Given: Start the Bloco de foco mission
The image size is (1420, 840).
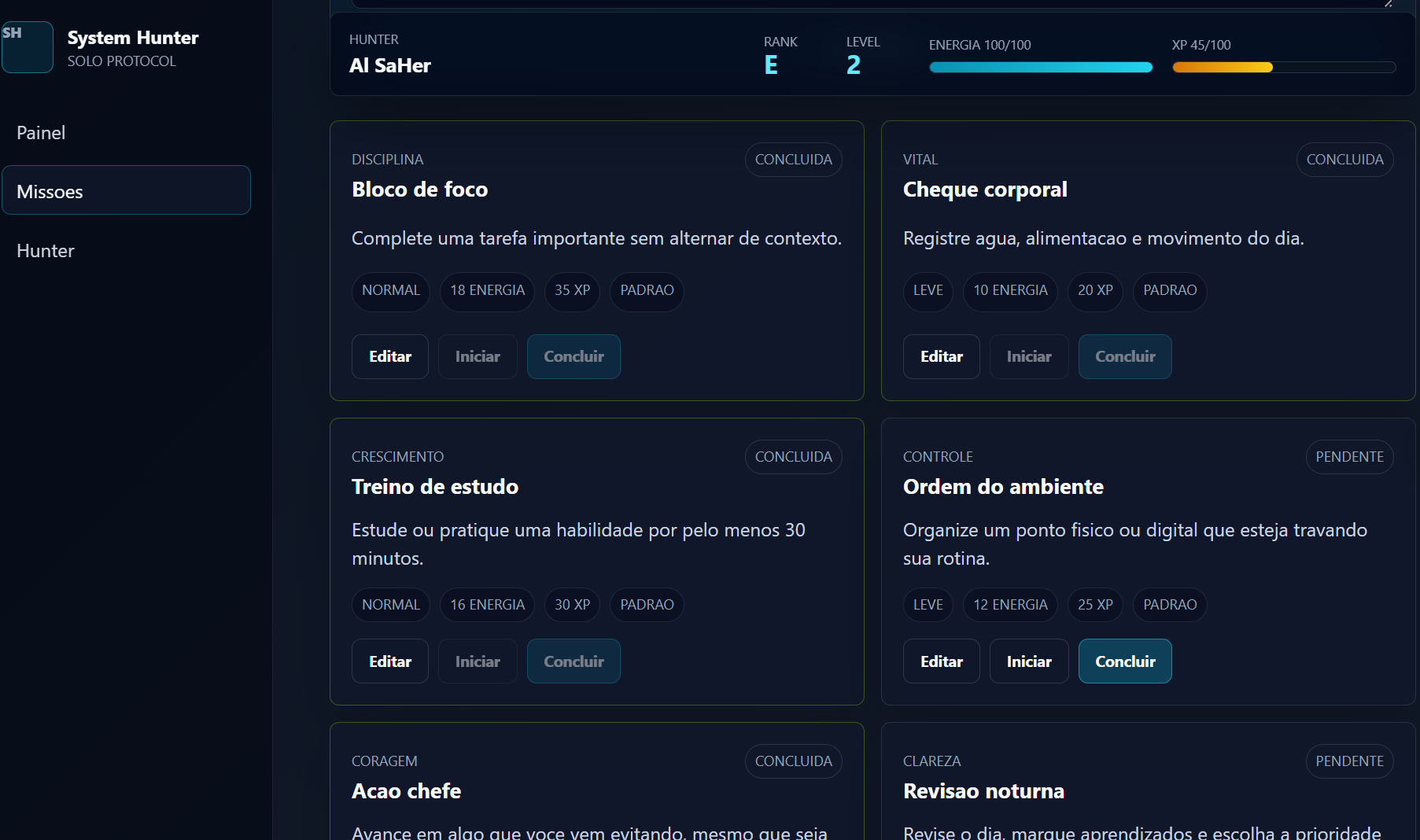Looking at the screenshot, I should (478, 357).
